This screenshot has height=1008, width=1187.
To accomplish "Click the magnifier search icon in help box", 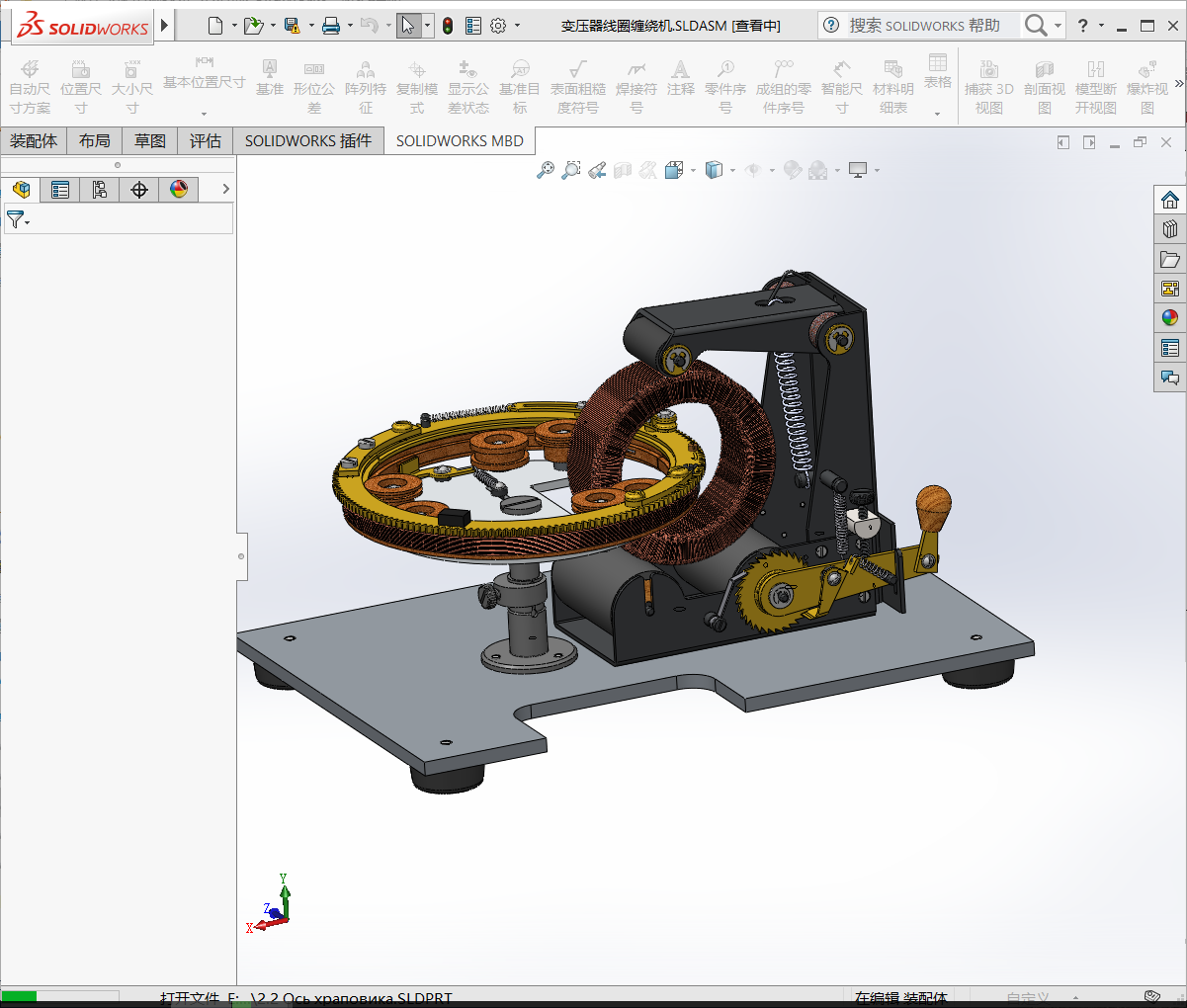I will point(1035,26).
